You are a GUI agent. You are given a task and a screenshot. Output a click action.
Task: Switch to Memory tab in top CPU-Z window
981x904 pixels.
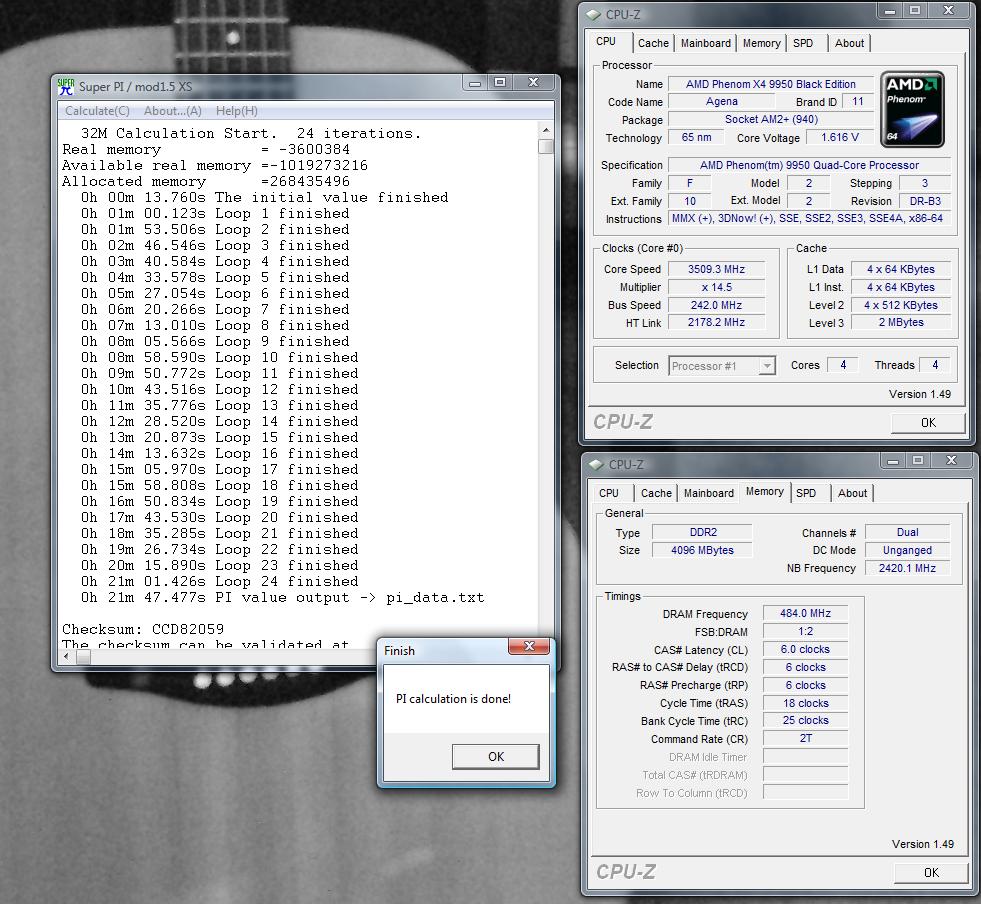click(x=761, y=43)
